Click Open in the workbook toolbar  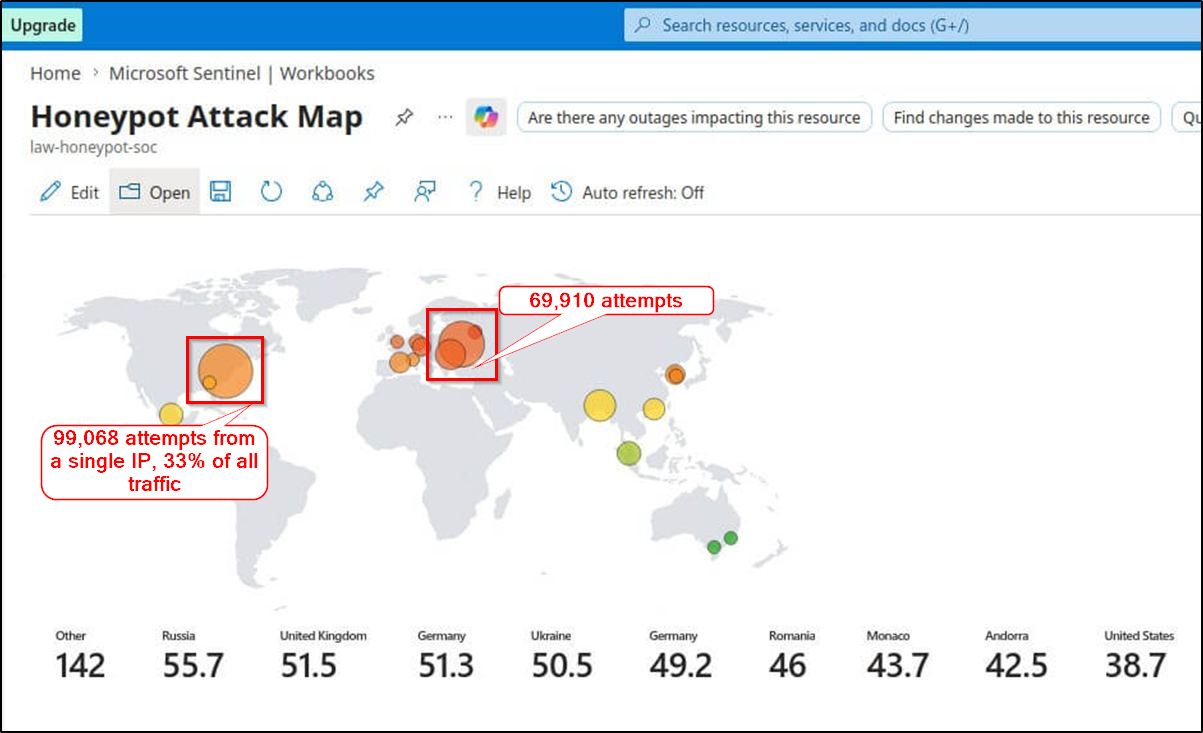click(154, 192)
